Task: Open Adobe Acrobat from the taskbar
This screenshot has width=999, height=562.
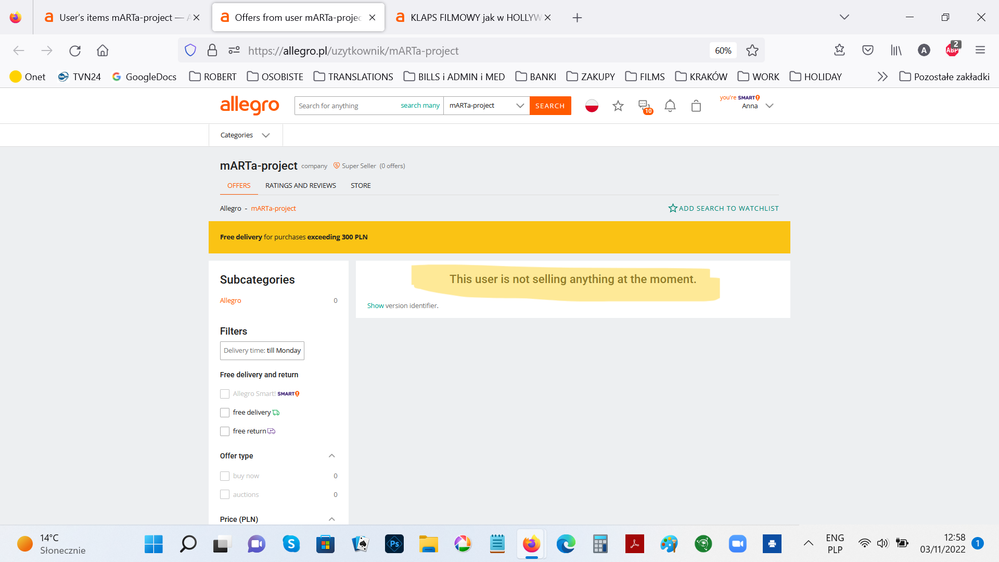Action: click(635, 544)
